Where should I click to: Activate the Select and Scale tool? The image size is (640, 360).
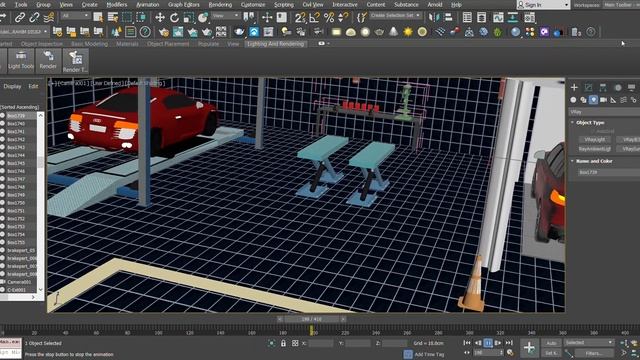click(x=189, y=18)
